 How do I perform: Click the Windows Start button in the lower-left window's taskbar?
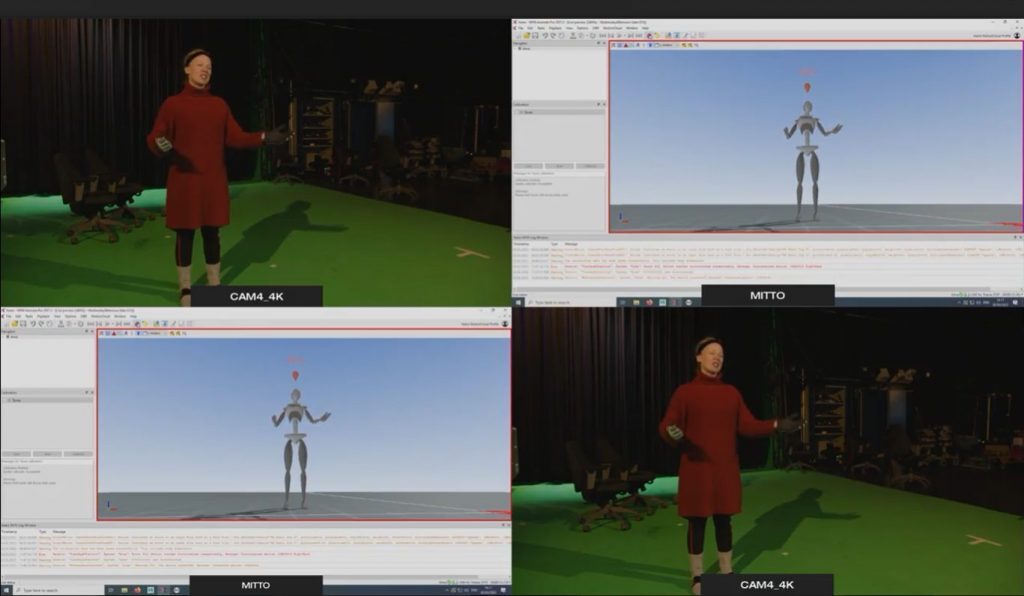pos(5,590)
